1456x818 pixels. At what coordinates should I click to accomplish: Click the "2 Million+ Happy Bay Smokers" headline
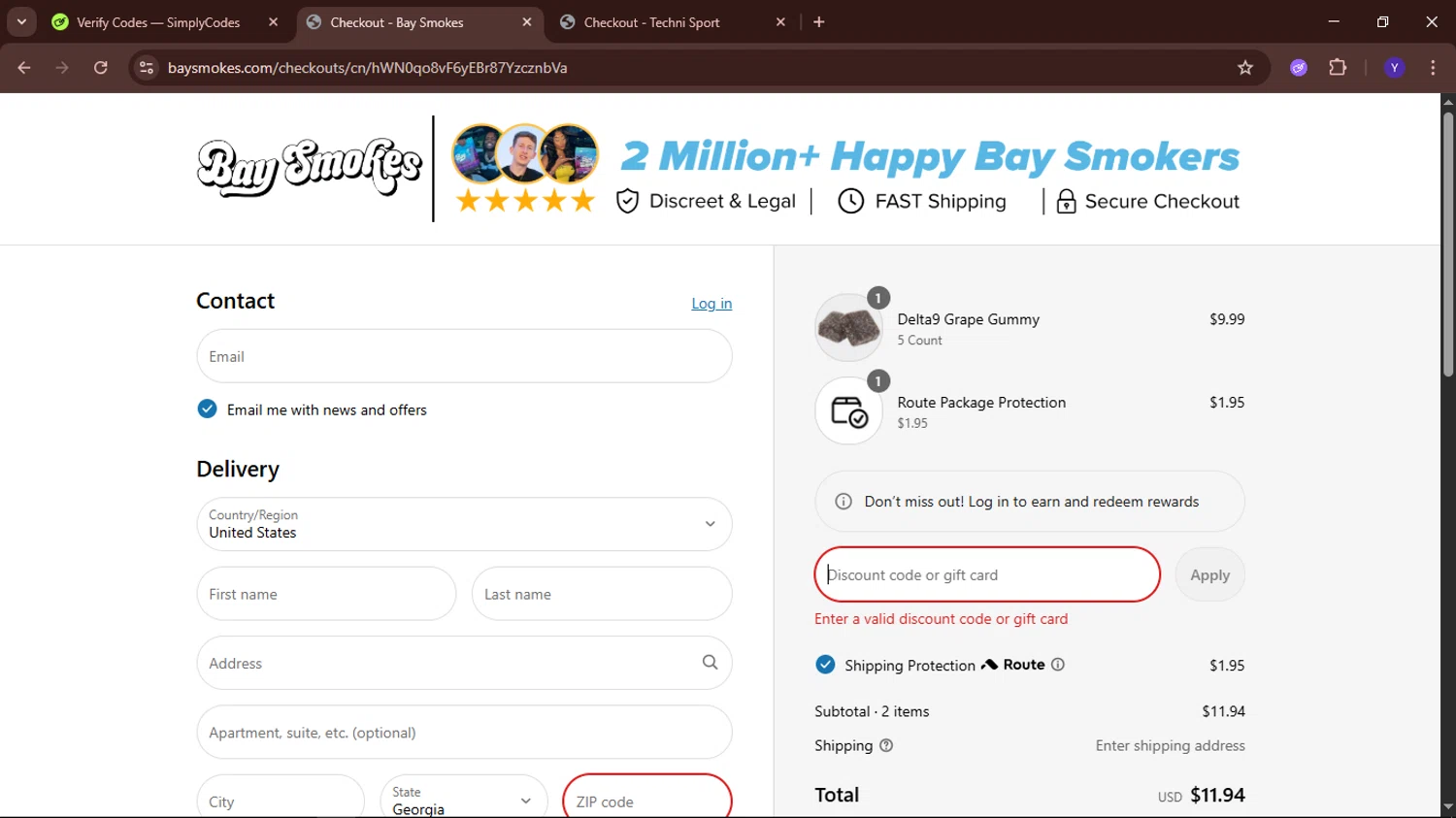pos(930,156)
